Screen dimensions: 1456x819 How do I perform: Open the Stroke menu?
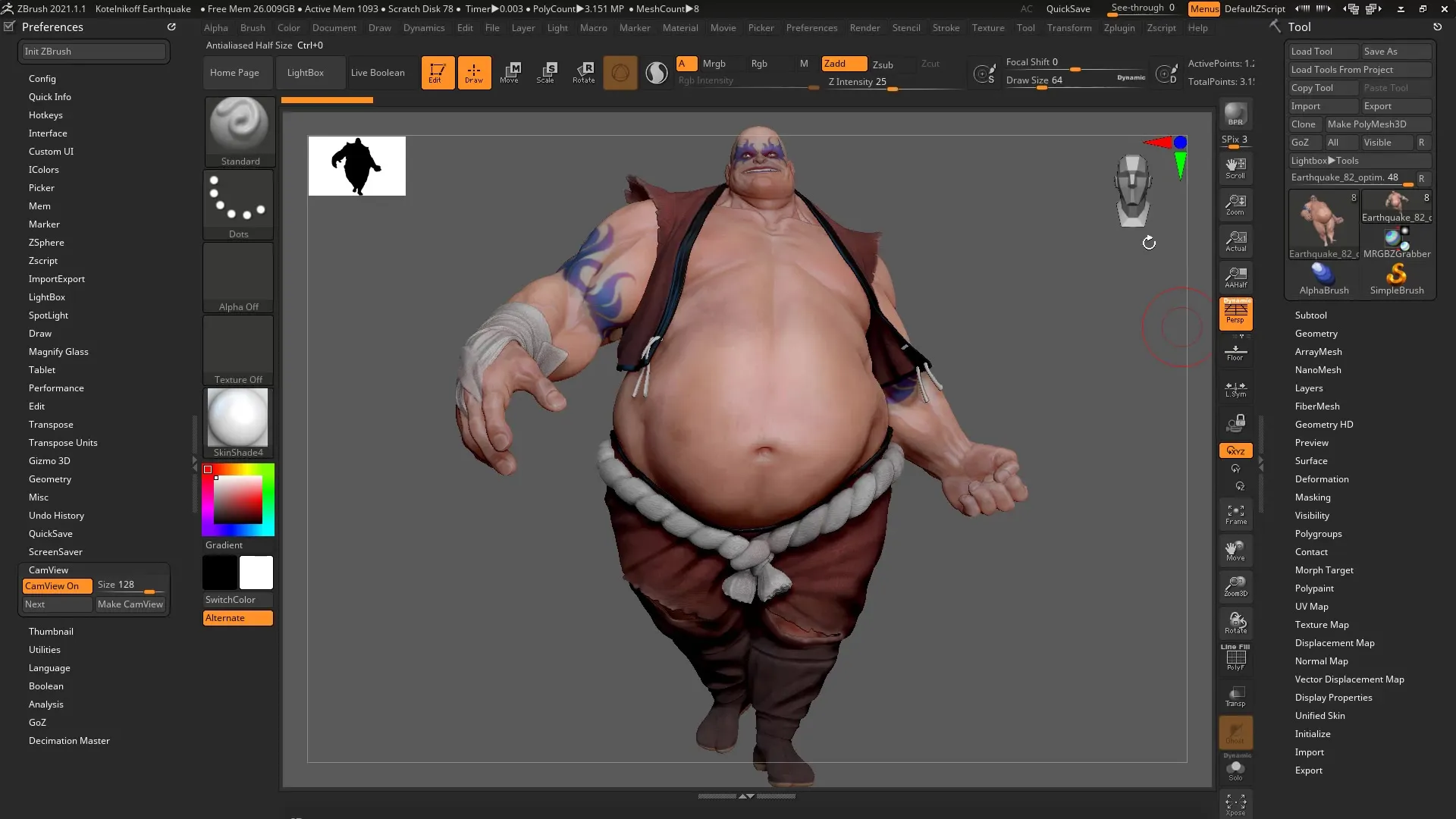click(x=946, y=28)
